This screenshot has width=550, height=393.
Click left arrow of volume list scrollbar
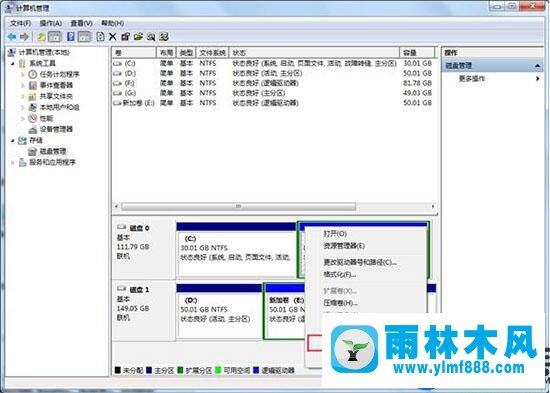click(116, 207)
